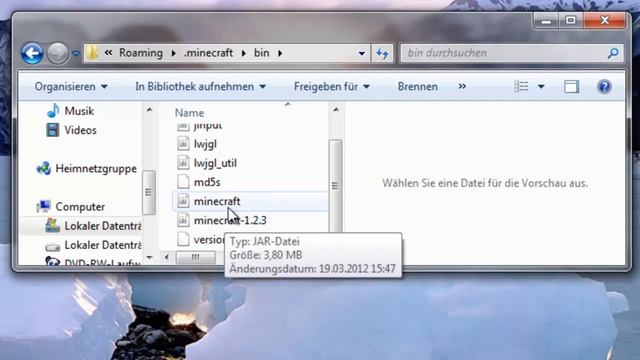Image resolution: width=640 pixels, height=360 pixels.
Task: Click the Heimnetzgruppe network icon
Action: pos(44,168)
